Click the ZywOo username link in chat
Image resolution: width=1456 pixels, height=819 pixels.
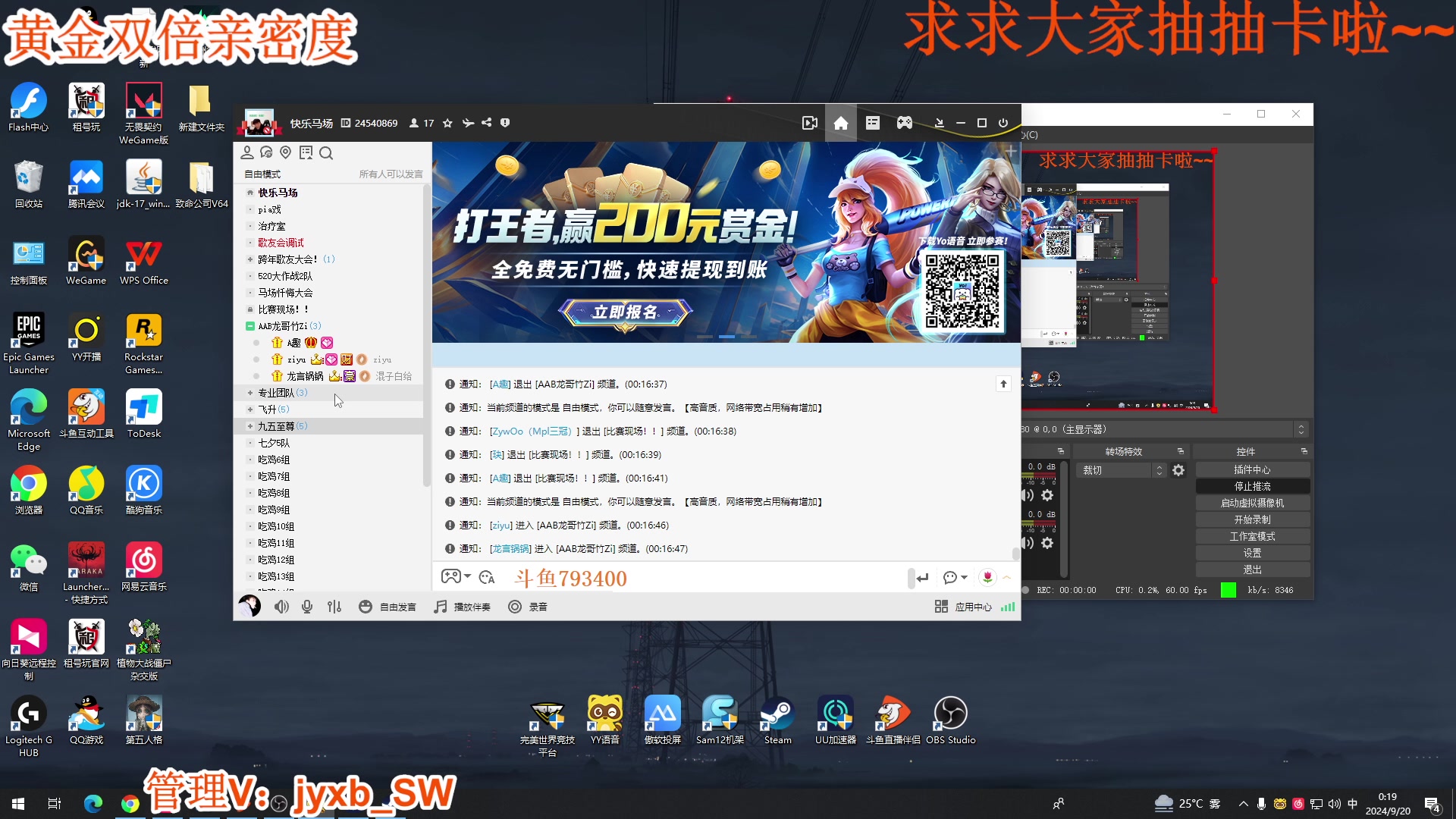tap(534, 431)
